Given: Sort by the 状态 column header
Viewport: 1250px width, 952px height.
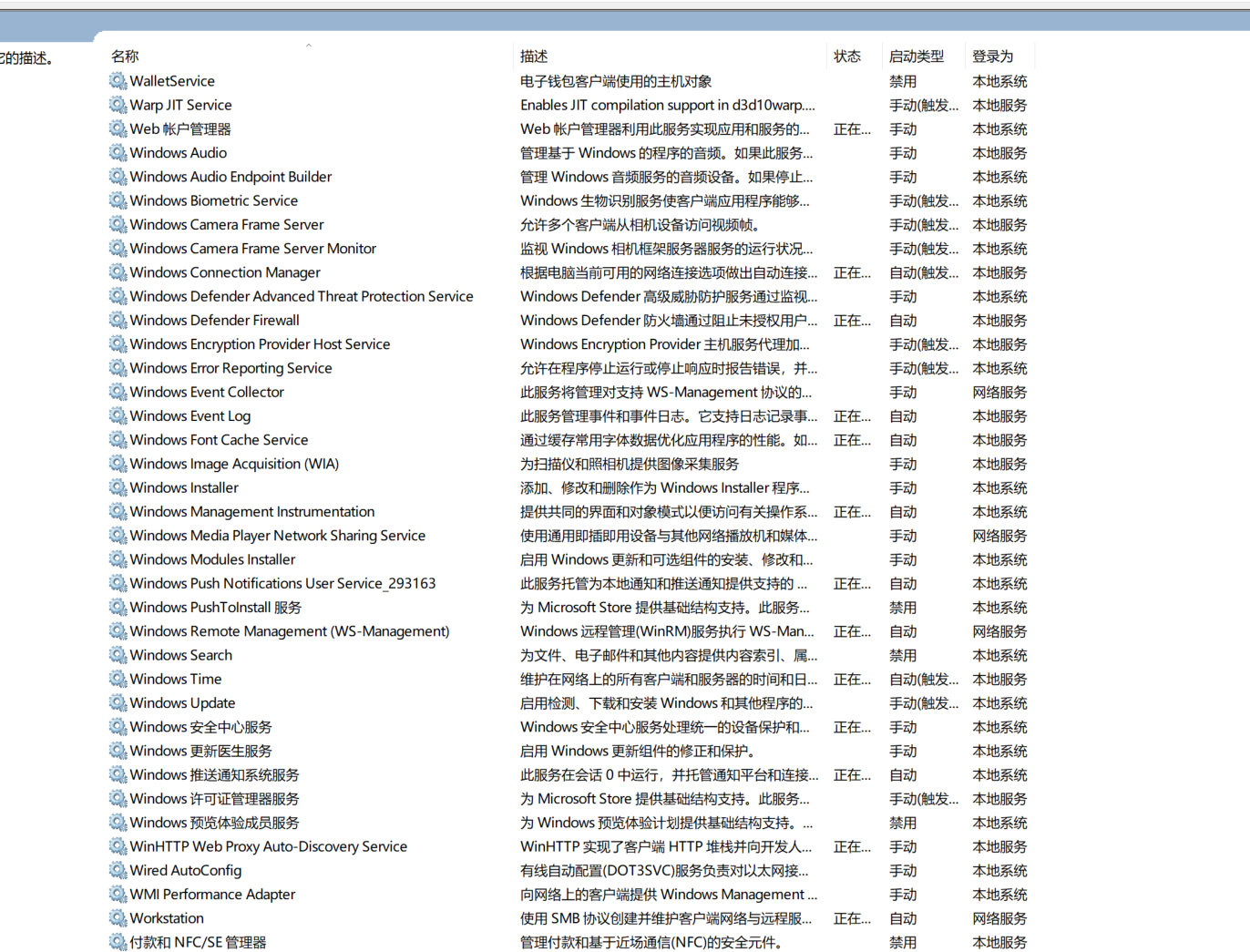Looking at the screenshot, I should pyautogui.click(x=847, y=56).
